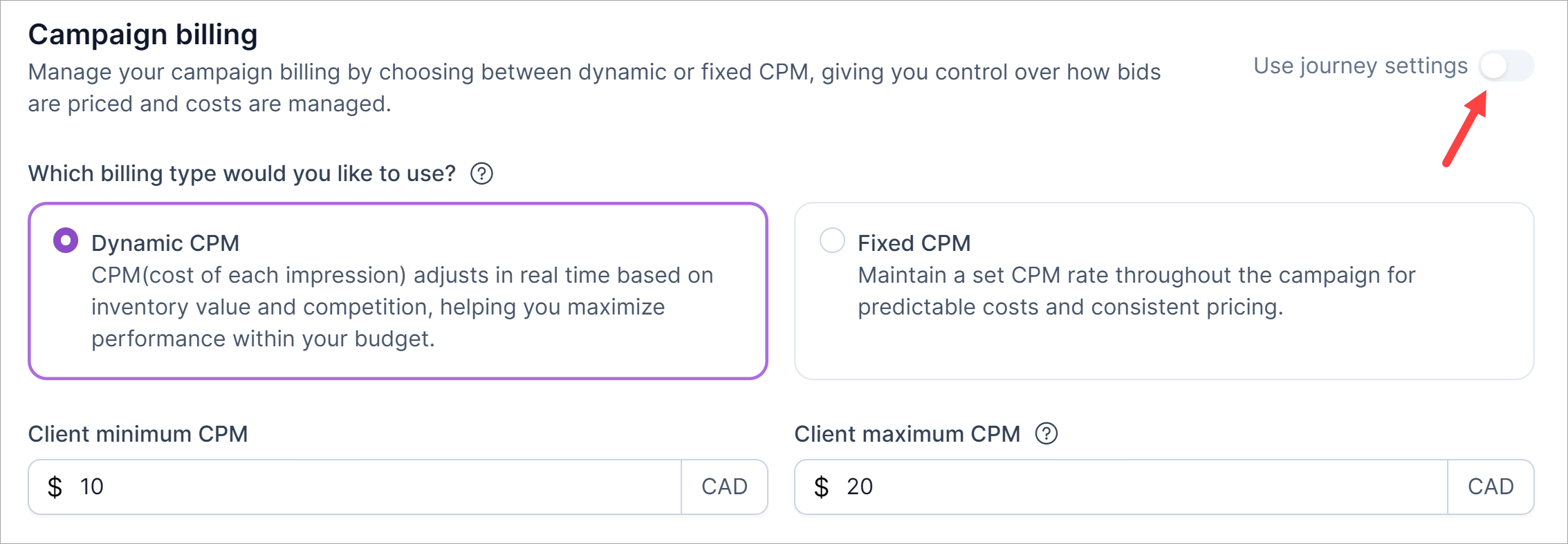1568x544 pixels.
Task: Select the Dynamic CPM radio button
Action: (66, 241)
